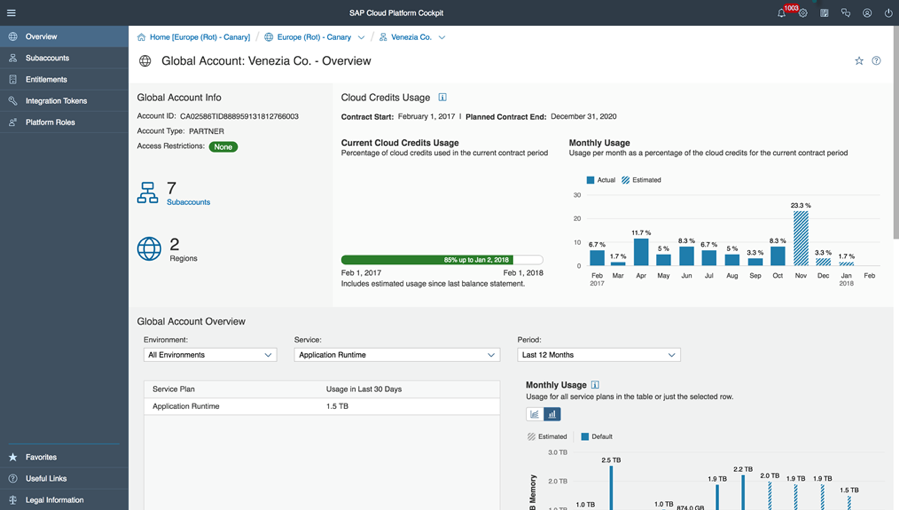Viewport: 899px width, 510px height.
Task: Click the 2 Regions count
Action: (174, 245)
